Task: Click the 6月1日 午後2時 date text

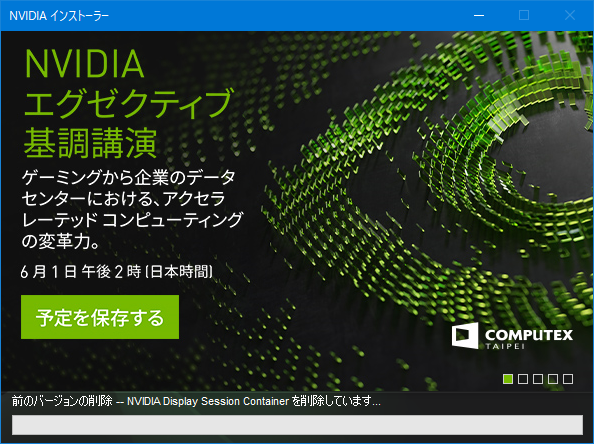Action: pos(117,272)
